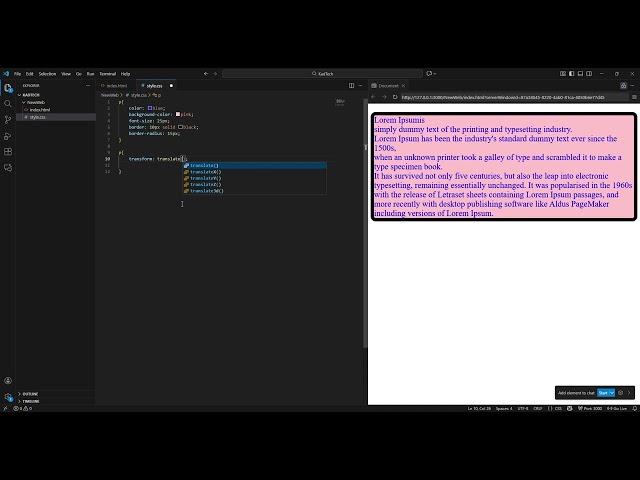Open the preview browser hamburger menu
This screenshot has width=640, height=480.
coord(634,97)
